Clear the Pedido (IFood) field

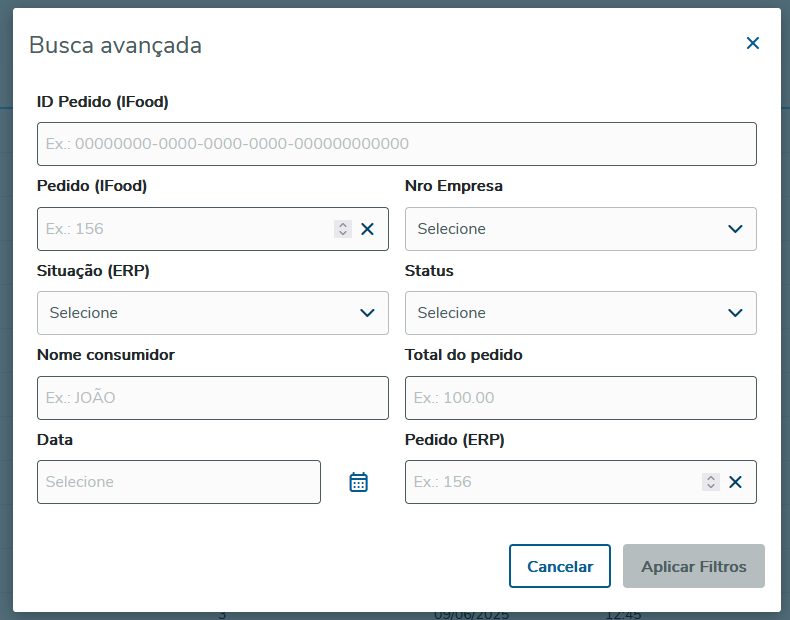[367, 229]
